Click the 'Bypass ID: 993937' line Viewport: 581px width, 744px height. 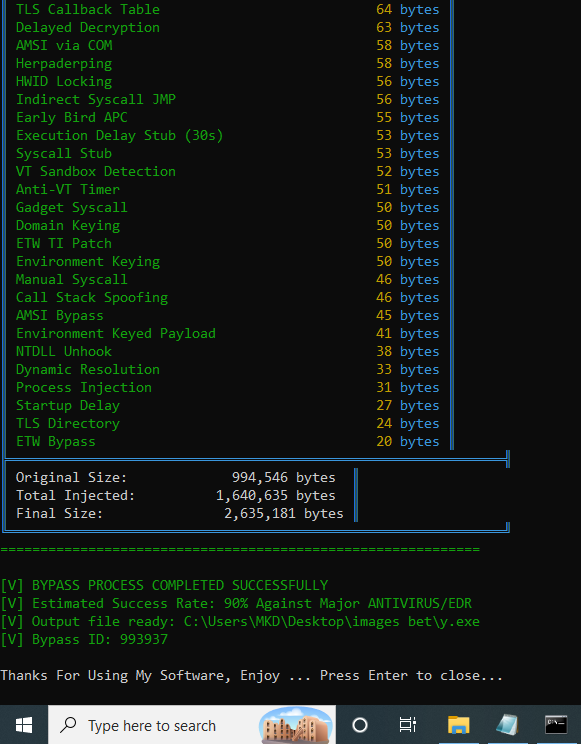pyautogui.click(x=84, y=640)
